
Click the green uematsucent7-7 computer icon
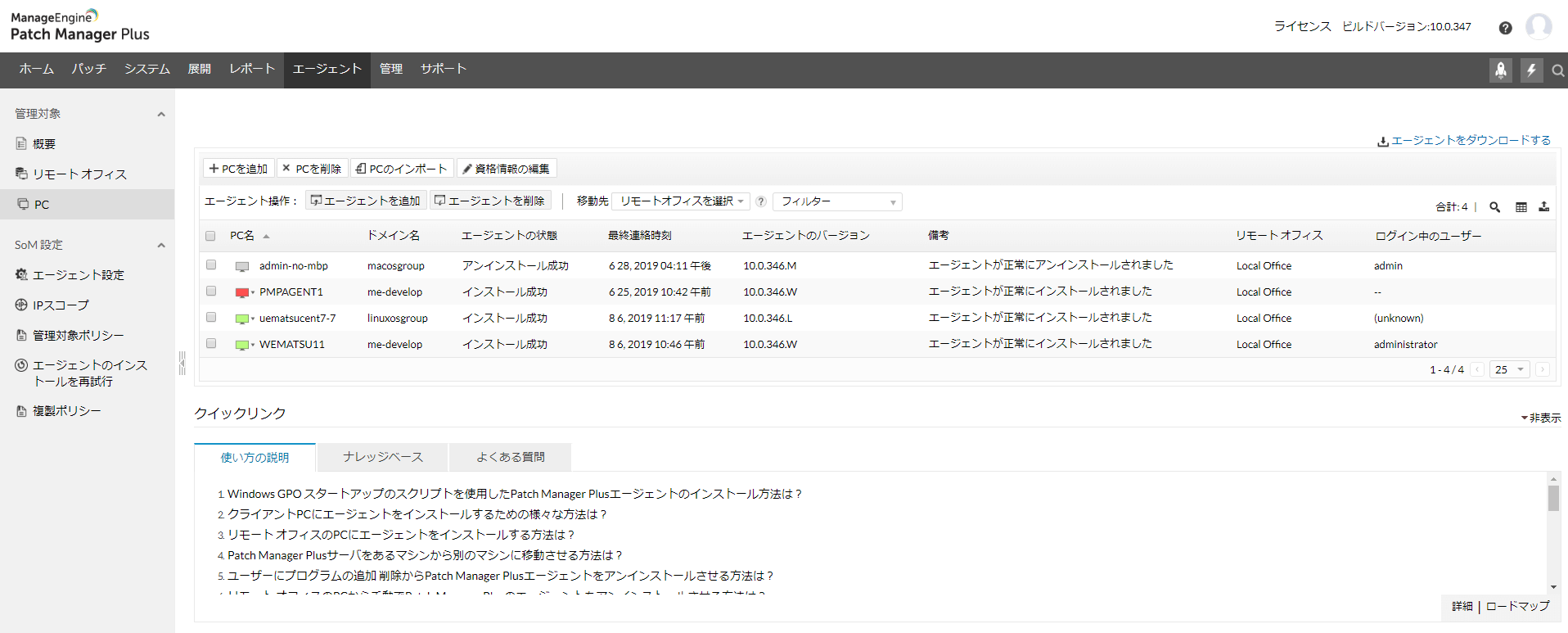click(x=242, y=319)
